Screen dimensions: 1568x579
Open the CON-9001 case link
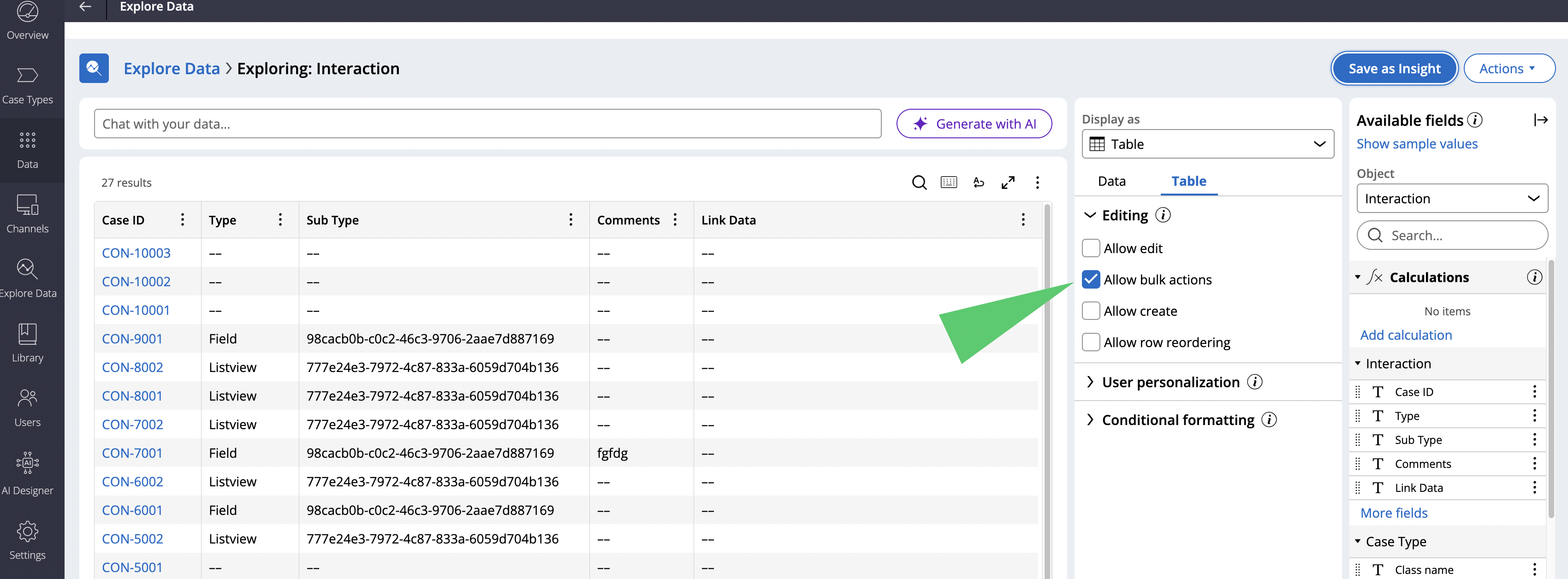click(132, 339)
